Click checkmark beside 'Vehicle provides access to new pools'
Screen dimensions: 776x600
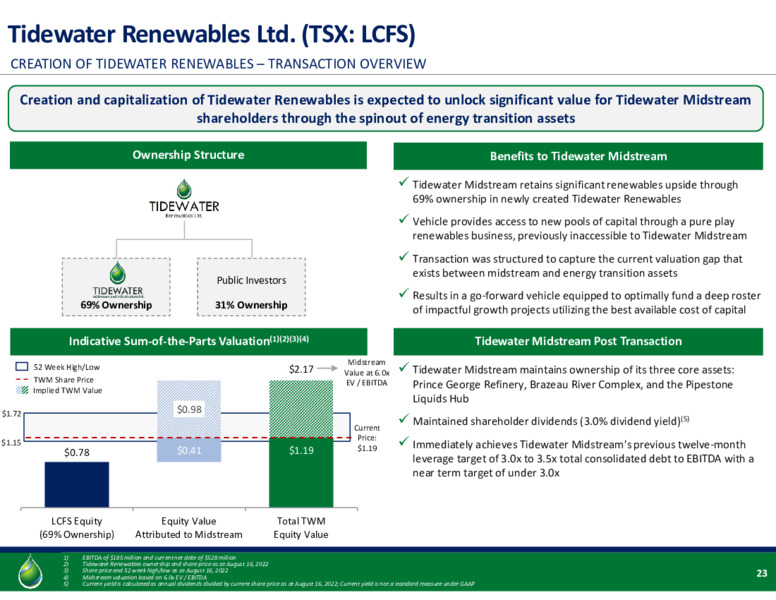tap(404, 219)
